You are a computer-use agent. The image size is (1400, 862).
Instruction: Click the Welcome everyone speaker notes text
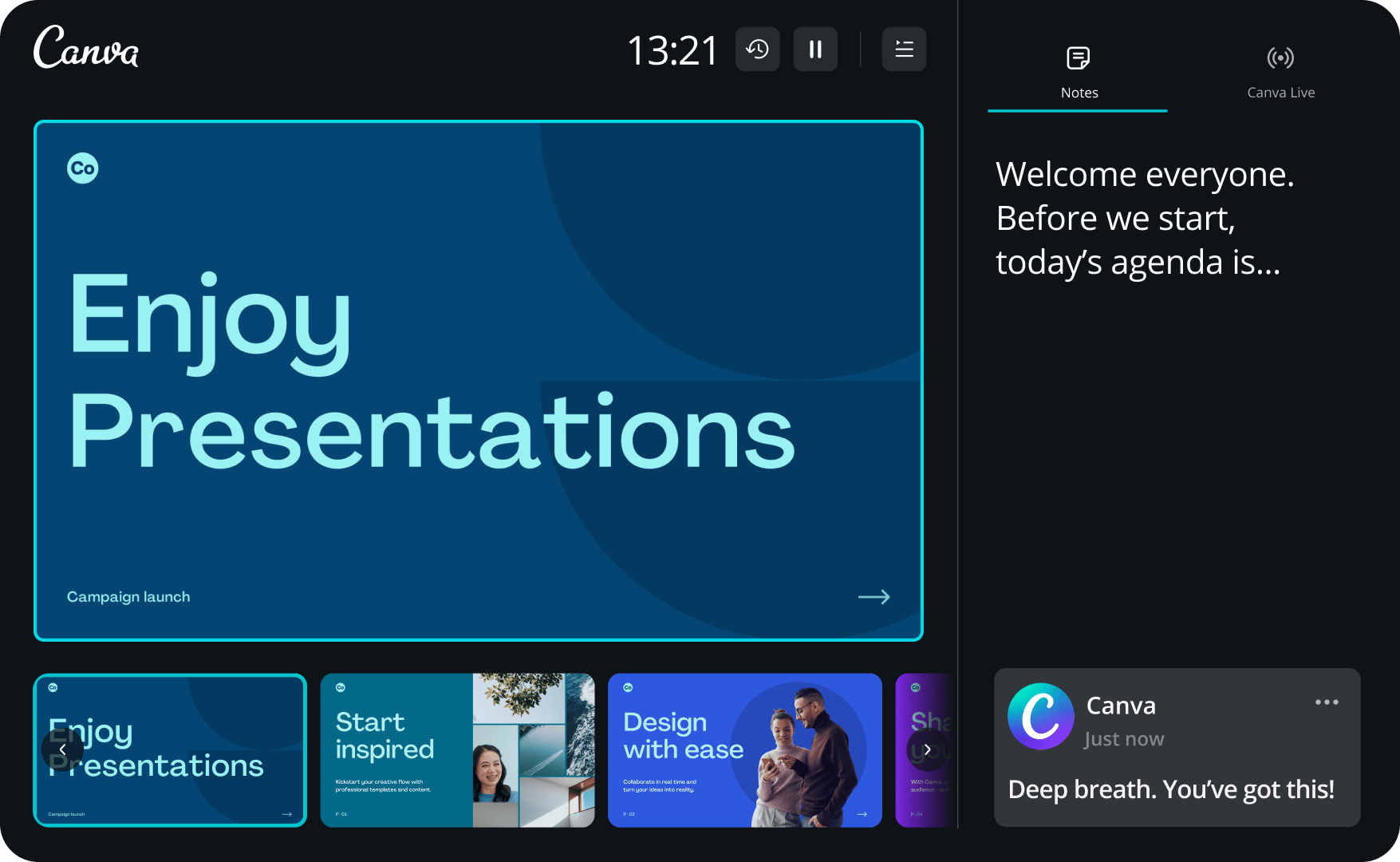[x=1144, y=218]
